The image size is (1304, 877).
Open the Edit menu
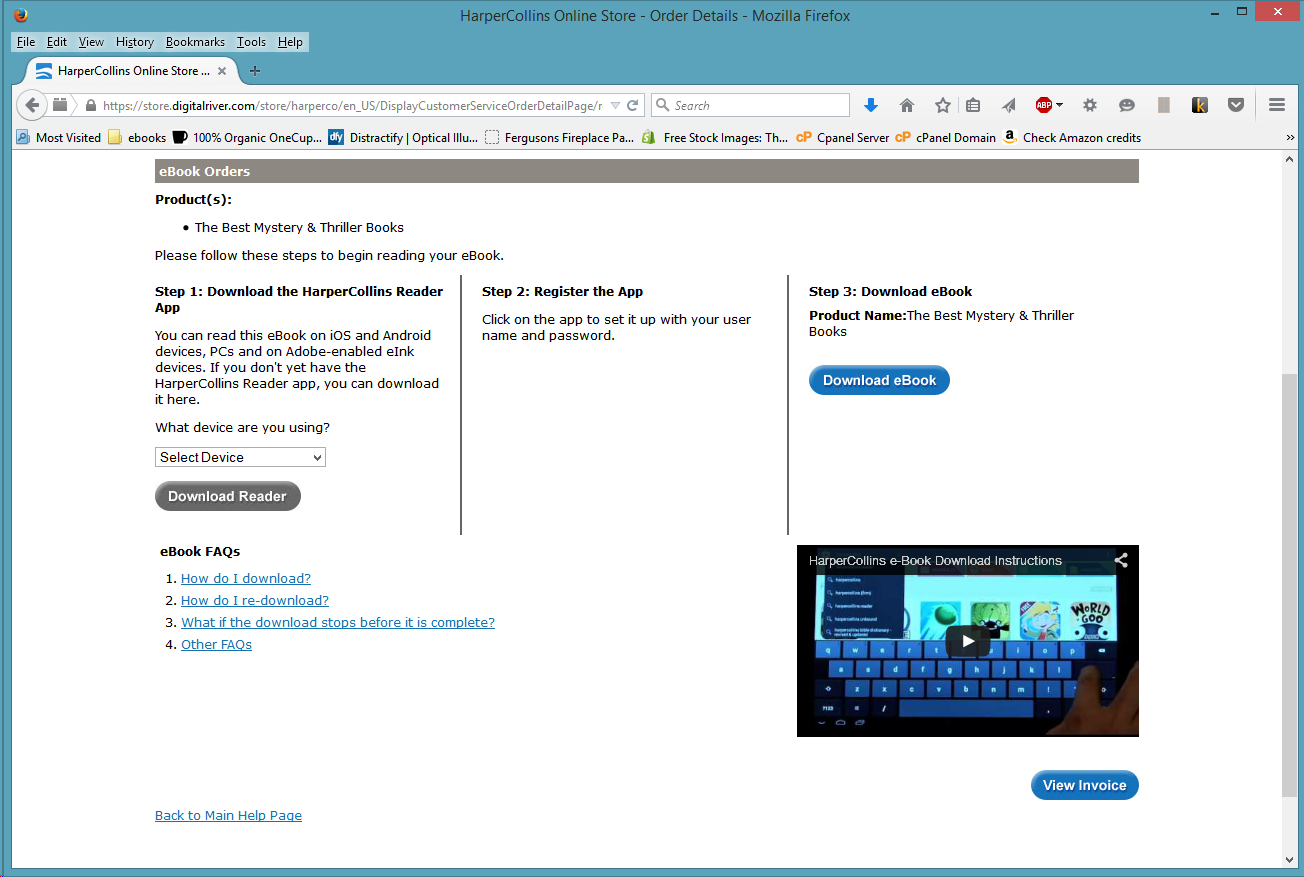point(57,42)
